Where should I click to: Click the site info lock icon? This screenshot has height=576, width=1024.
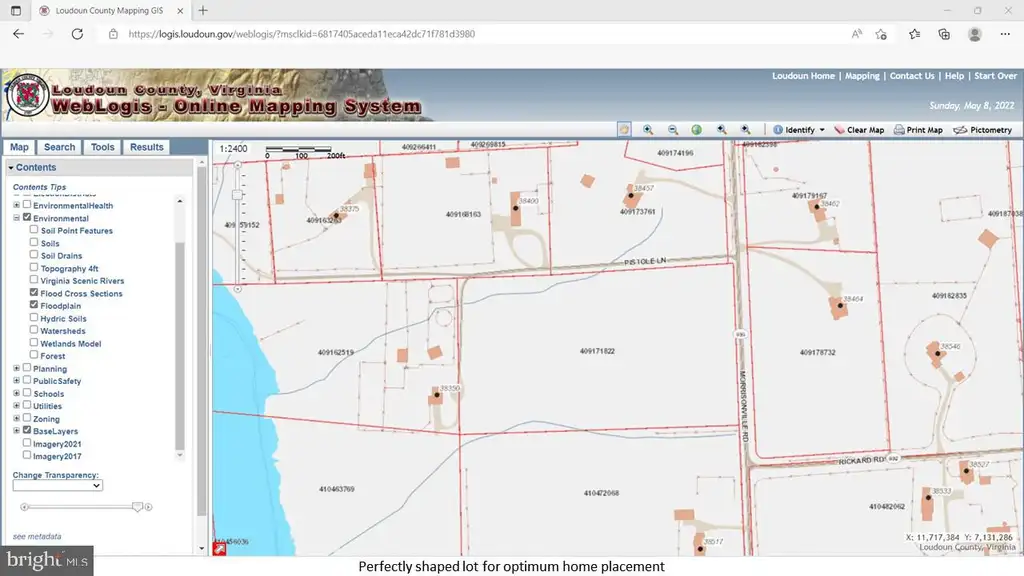(x=113, y=34)
